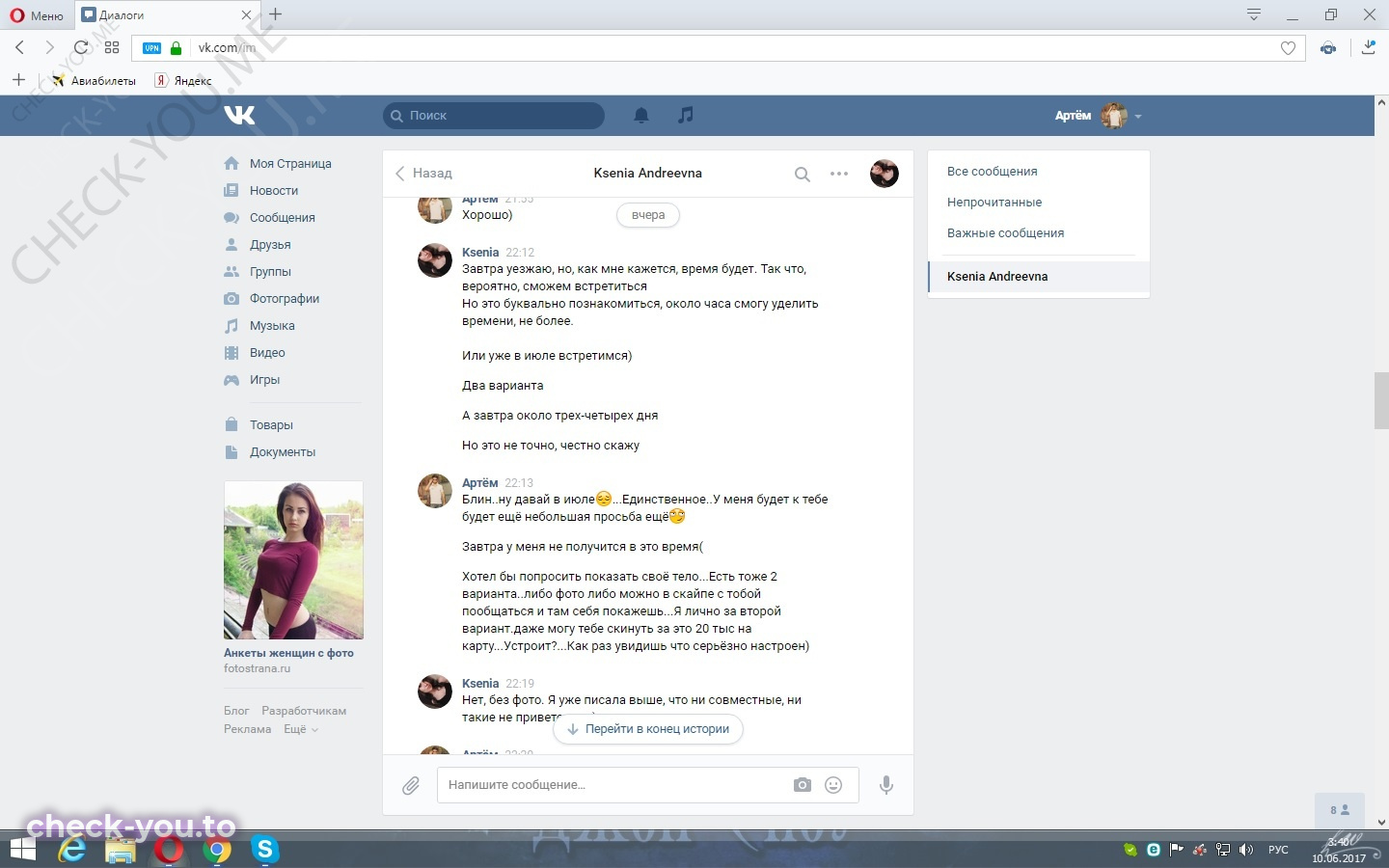Select the Диалоги browser tab
The image size is (1389, 868).
coord(166,15)
